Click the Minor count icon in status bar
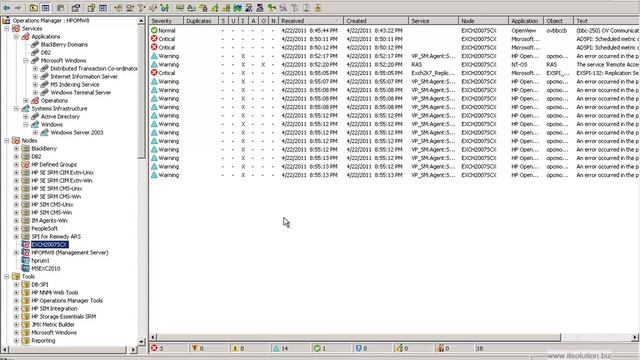The image size is (640, 360). (x=236, y=348)
